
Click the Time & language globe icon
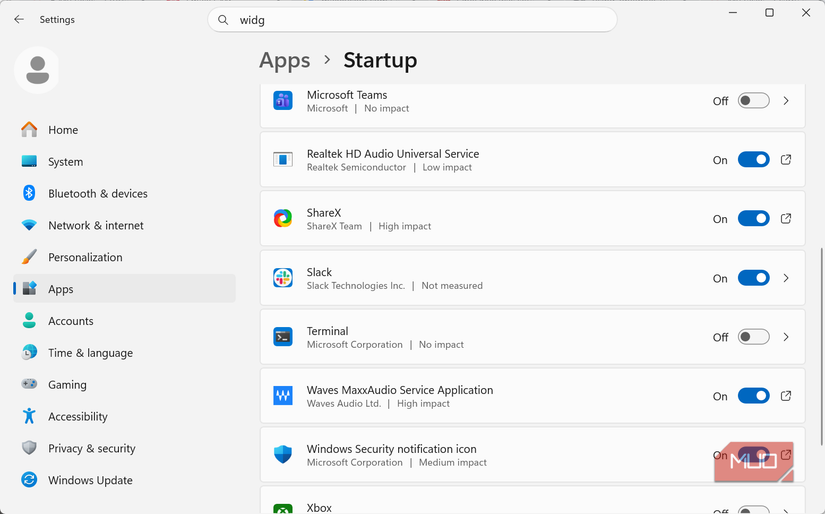point(29,352)
